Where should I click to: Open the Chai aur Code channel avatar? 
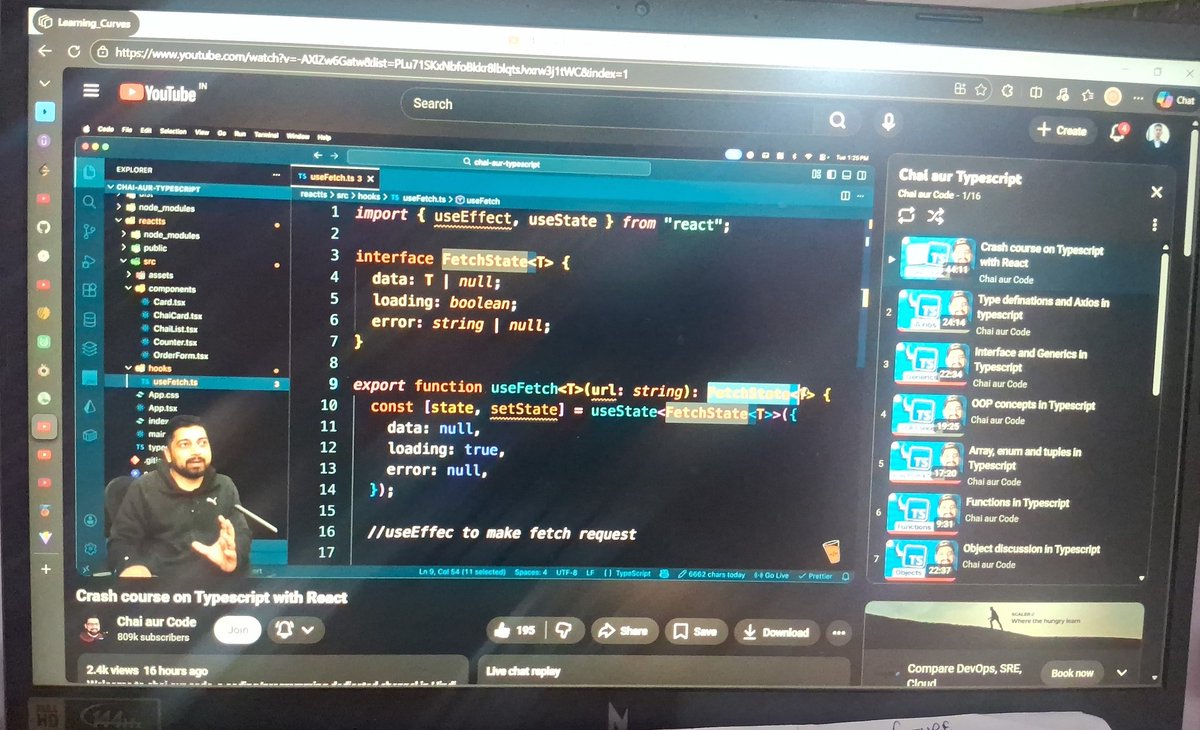coord(92,629)
